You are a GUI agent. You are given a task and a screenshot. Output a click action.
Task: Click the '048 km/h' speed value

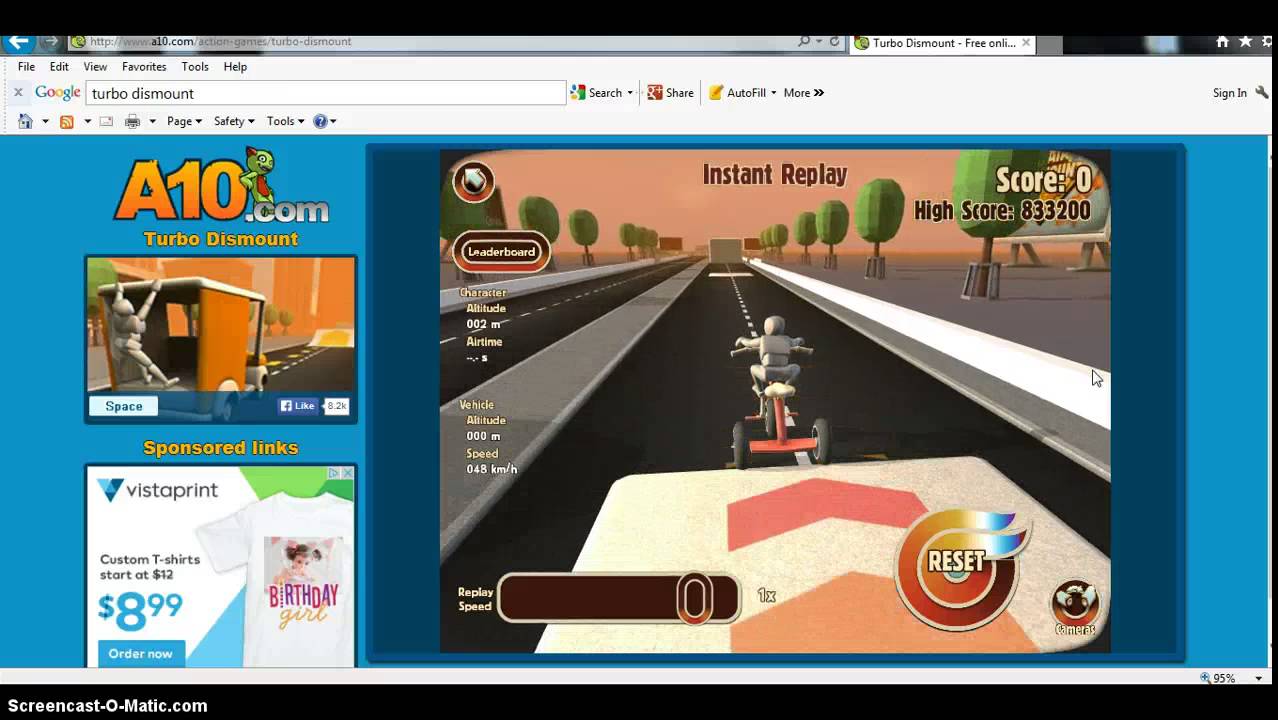492,469
